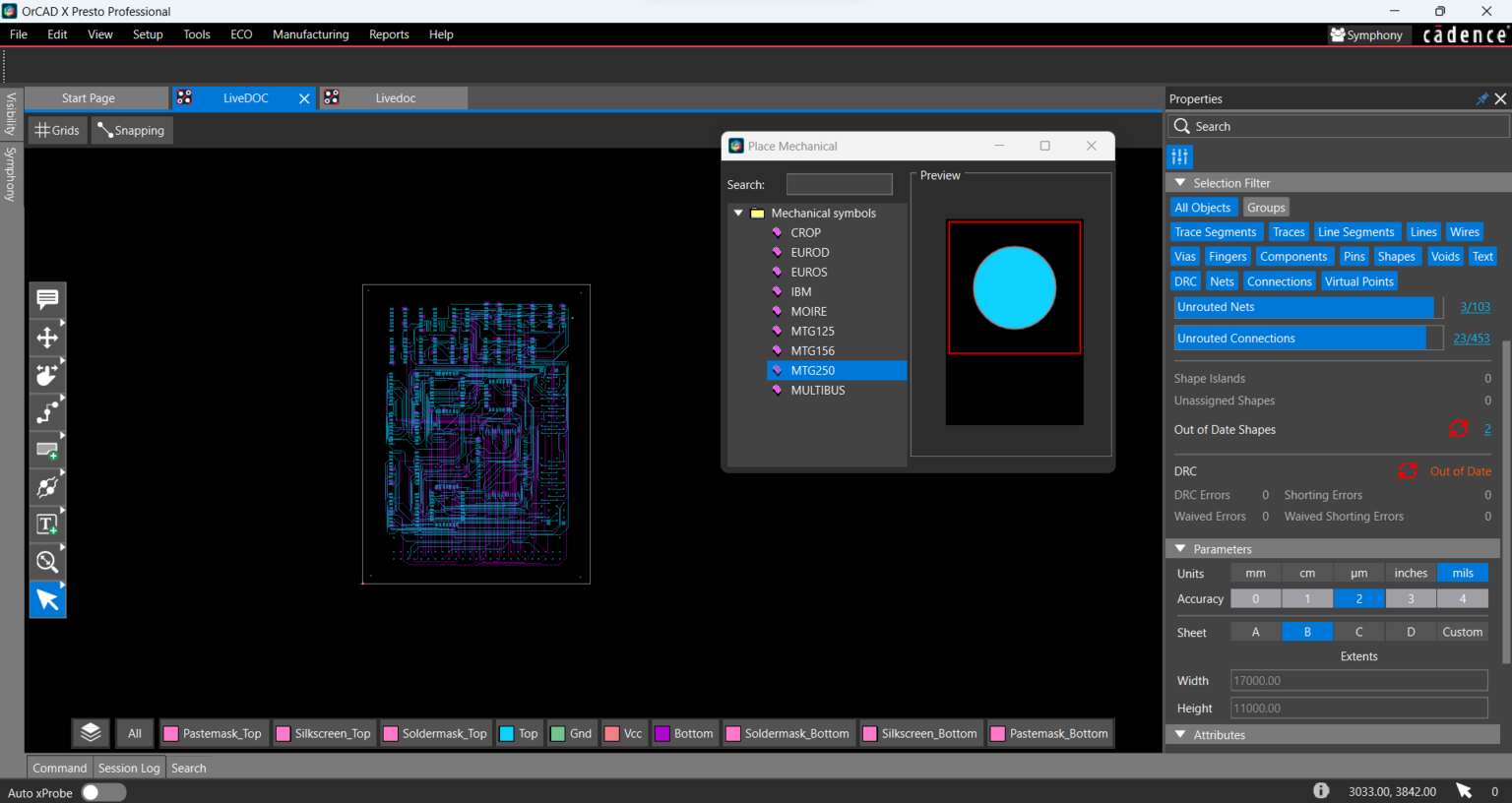Screen dimensions: 1512x803
Task: Open the Manufacturing menu
Action: (311, 34)
